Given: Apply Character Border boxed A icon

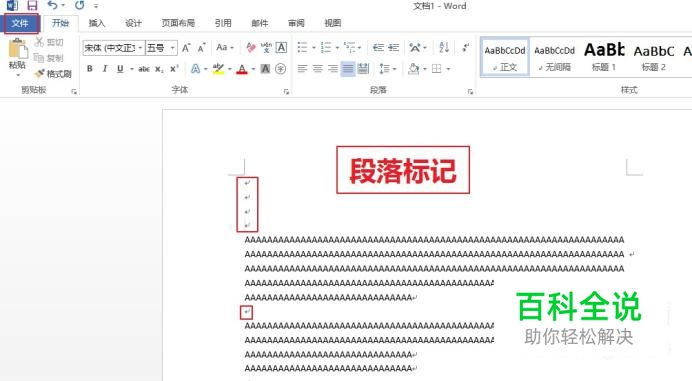Looking at the screenshot, I should coord(281,47).
